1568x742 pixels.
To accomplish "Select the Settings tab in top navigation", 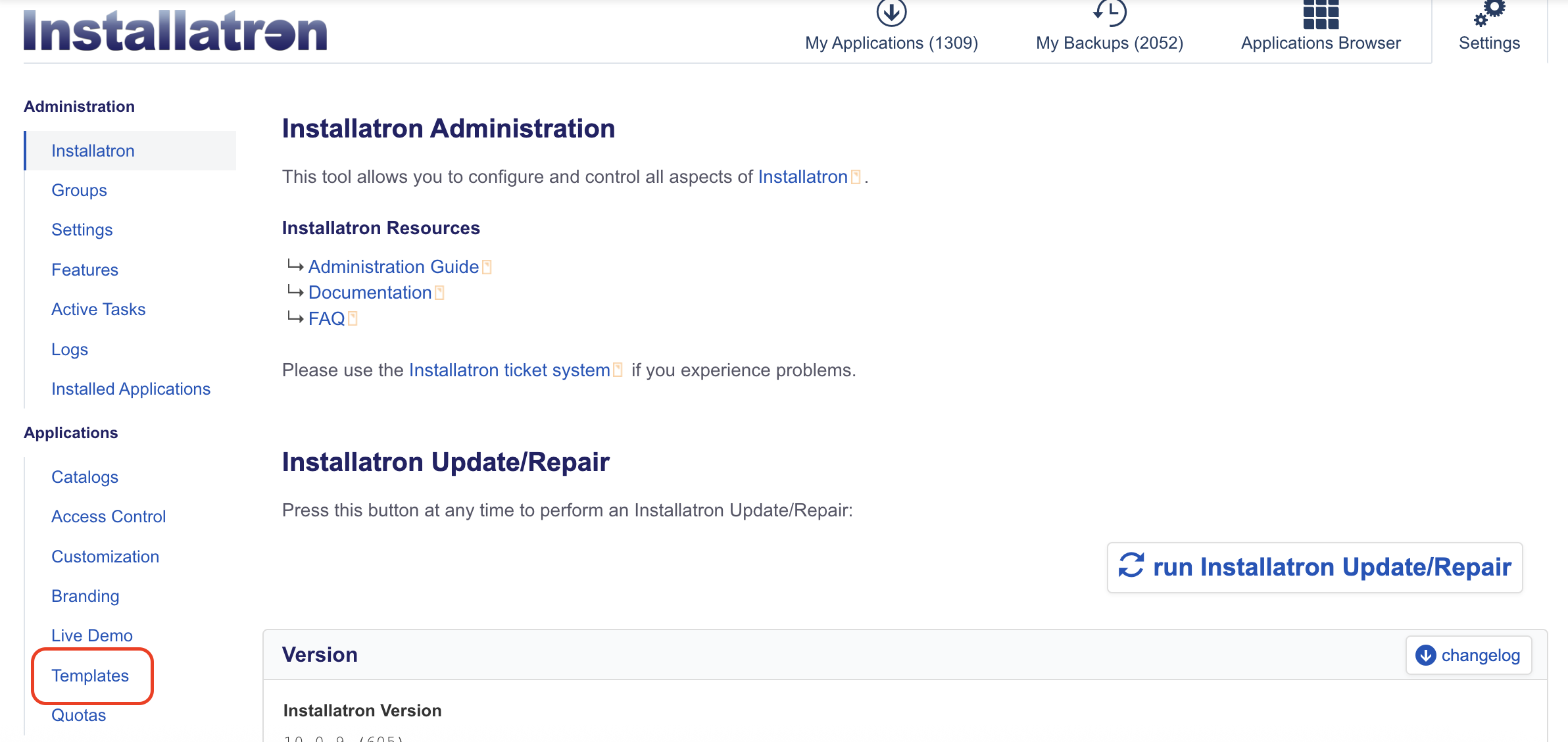I will (1489, 31).
